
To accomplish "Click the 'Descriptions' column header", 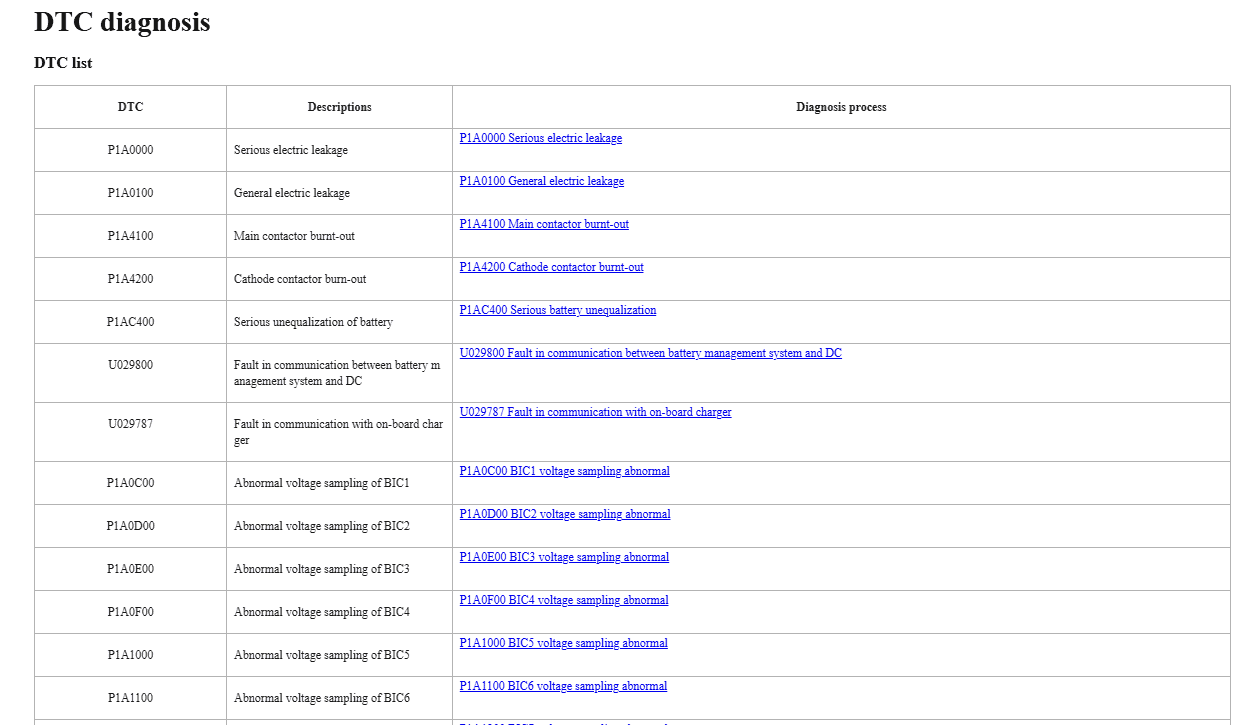I will click(339, 107).
